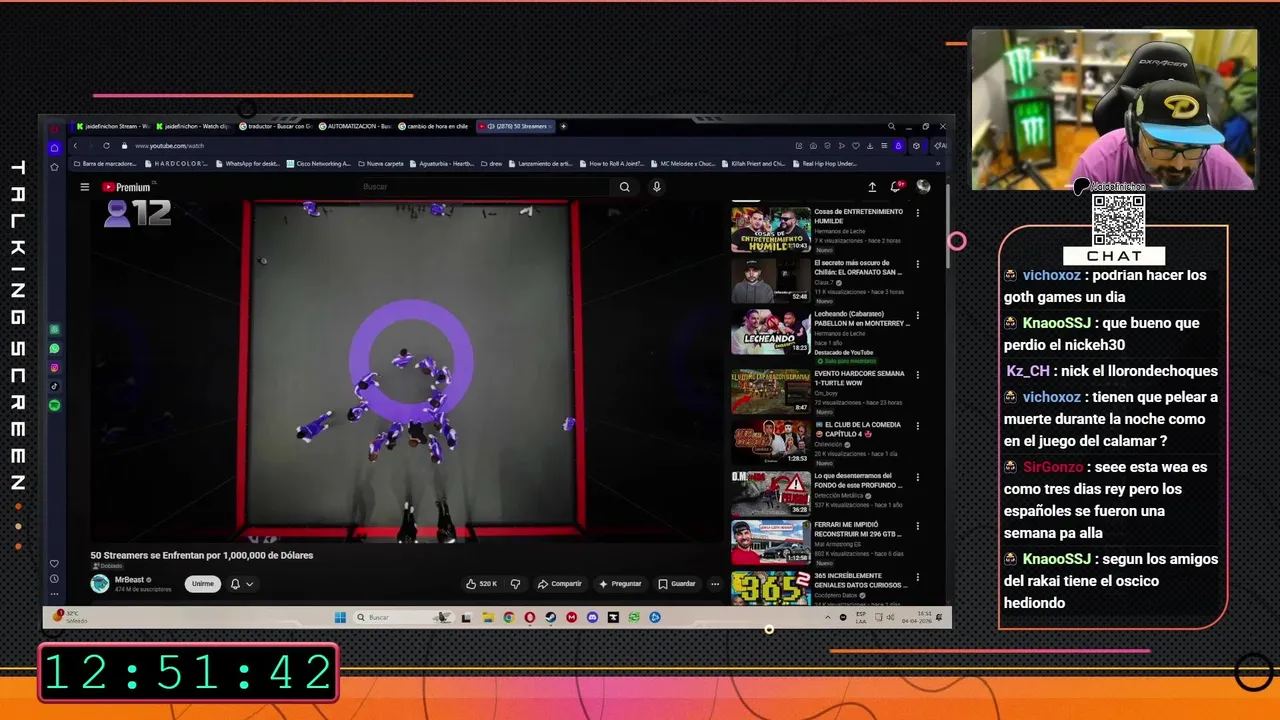Open options for EL CLUB DE LA COMEDIA video
1280x720 pixels.
pos(918,425)
